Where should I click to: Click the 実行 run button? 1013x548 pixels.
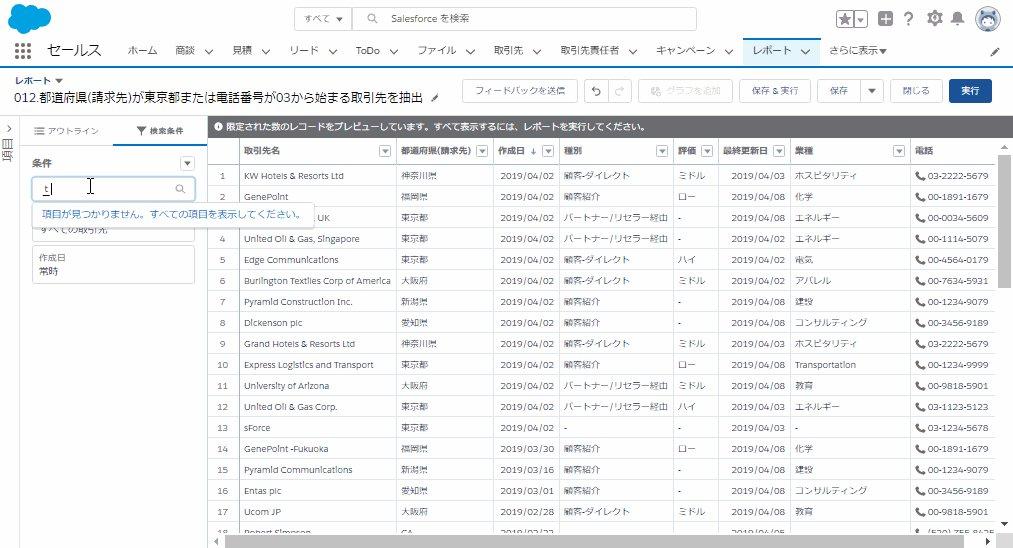pos(970,91)
